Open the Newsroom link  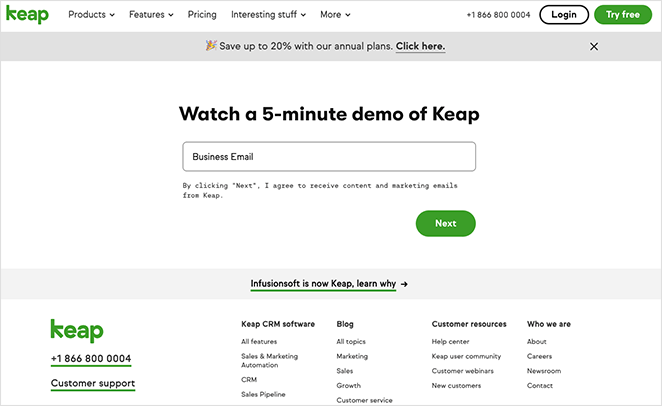(x=544, y=371)
